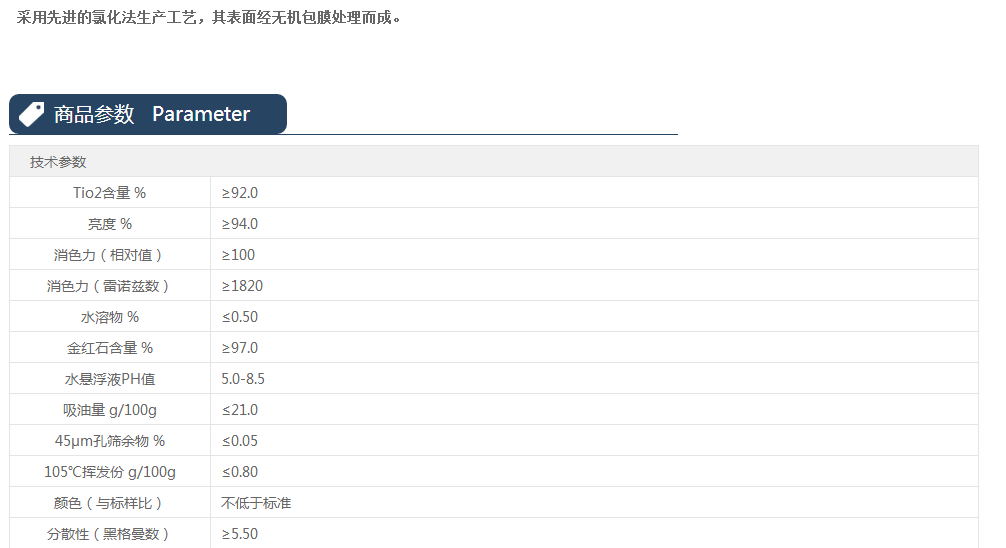
Task: Click the ≥1820 value cell
Action: tap(242, 286)
